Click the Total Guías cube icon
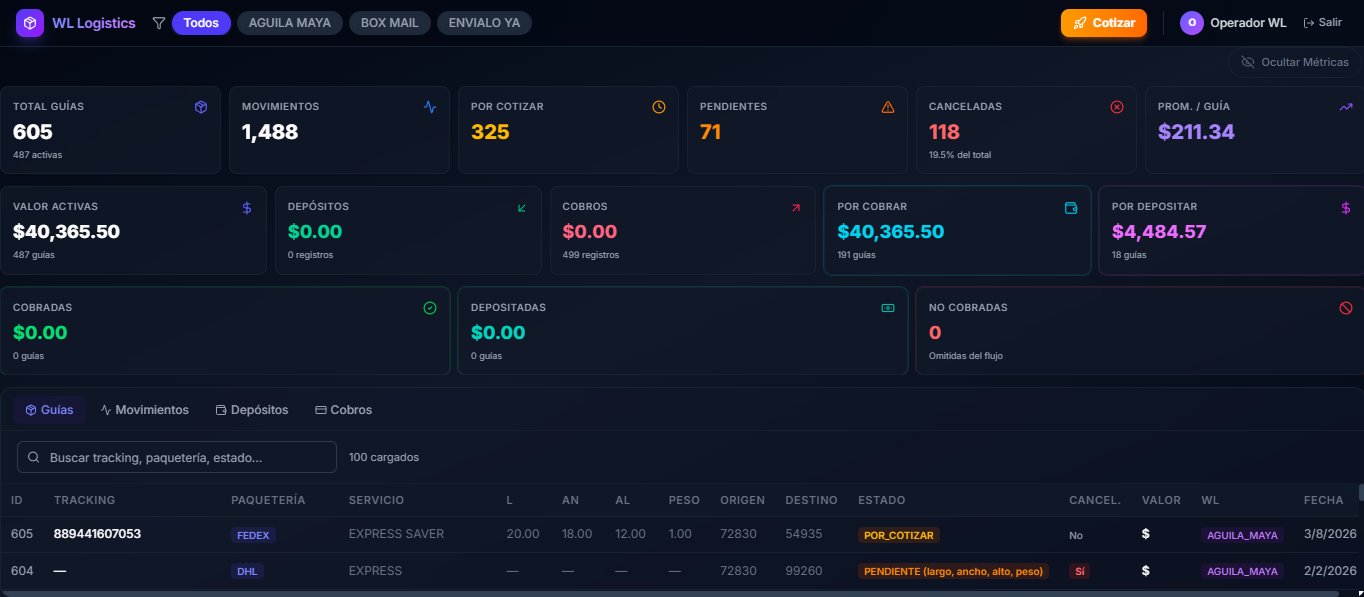This screenshot has width=1364, height=597. 201,107
